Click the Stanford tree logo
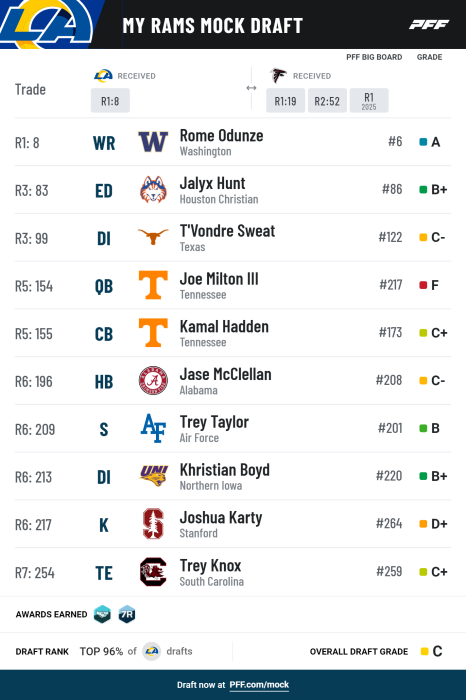The width and height of the screenshot is (466, 700). click(153, 523)
